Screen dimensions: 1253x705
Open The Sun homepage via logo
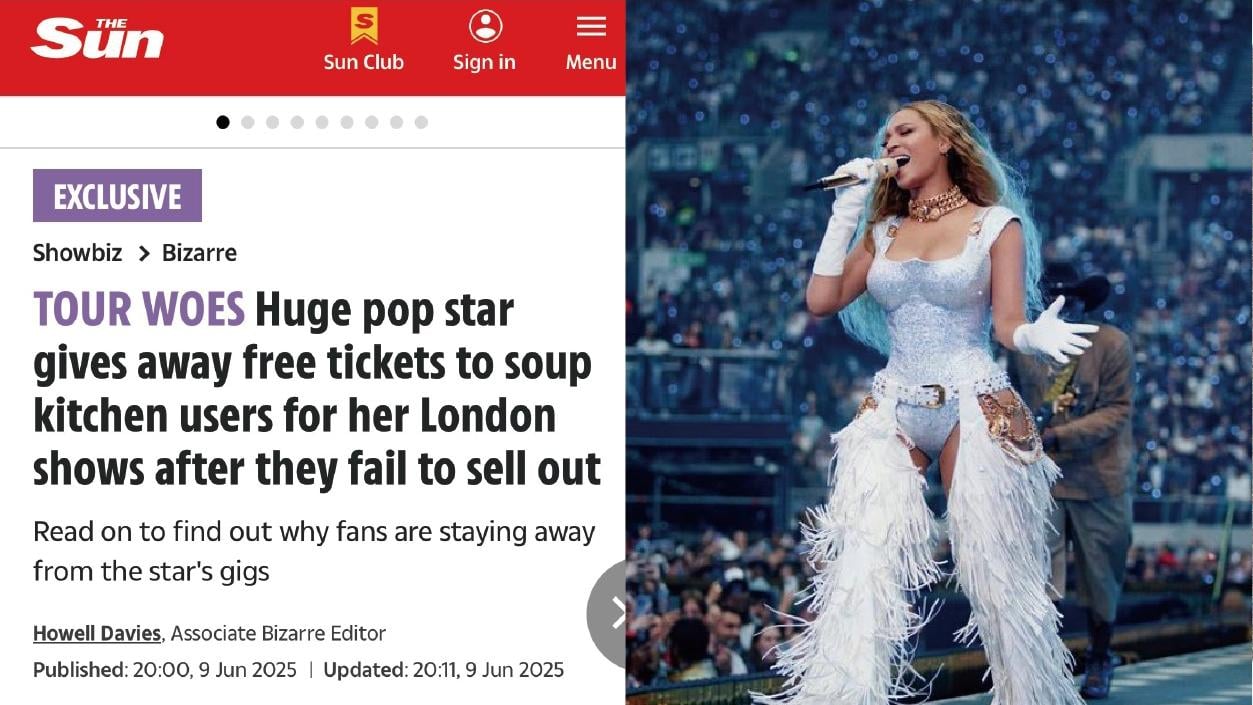click(x=97, y=38)
